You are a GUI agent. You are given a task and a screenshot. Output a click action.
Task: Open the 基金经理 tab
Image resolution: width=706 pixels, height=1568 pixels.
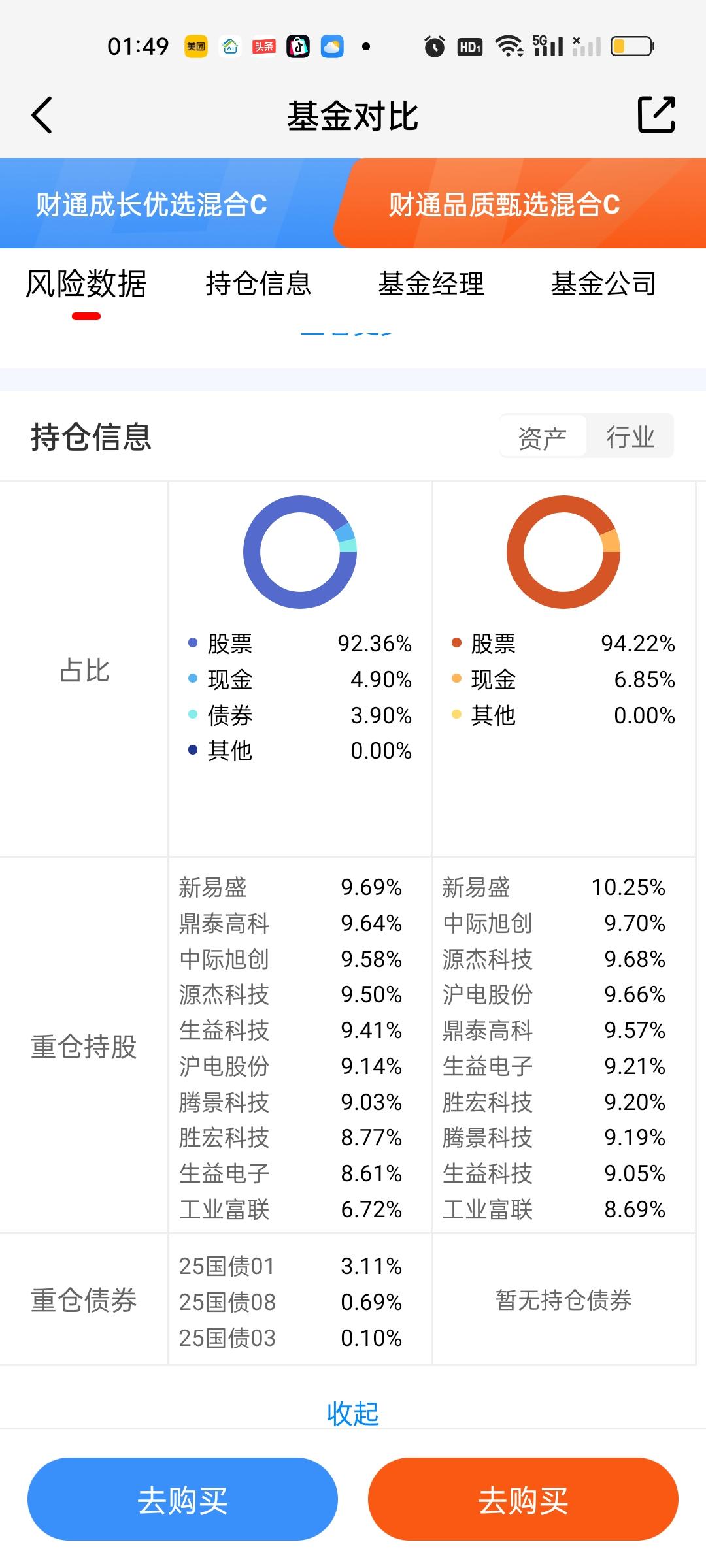[431, 284]
